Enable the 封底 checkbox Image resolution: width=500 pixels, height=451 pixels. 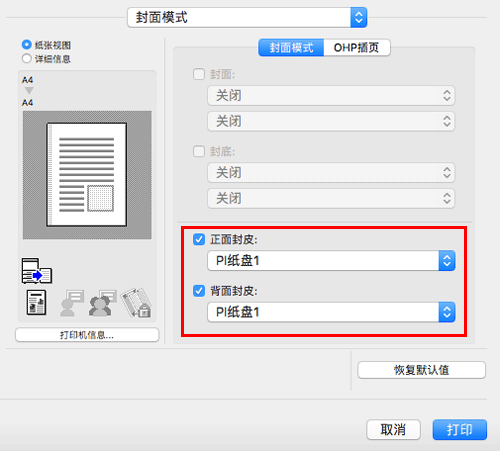[x=199, y=151]
